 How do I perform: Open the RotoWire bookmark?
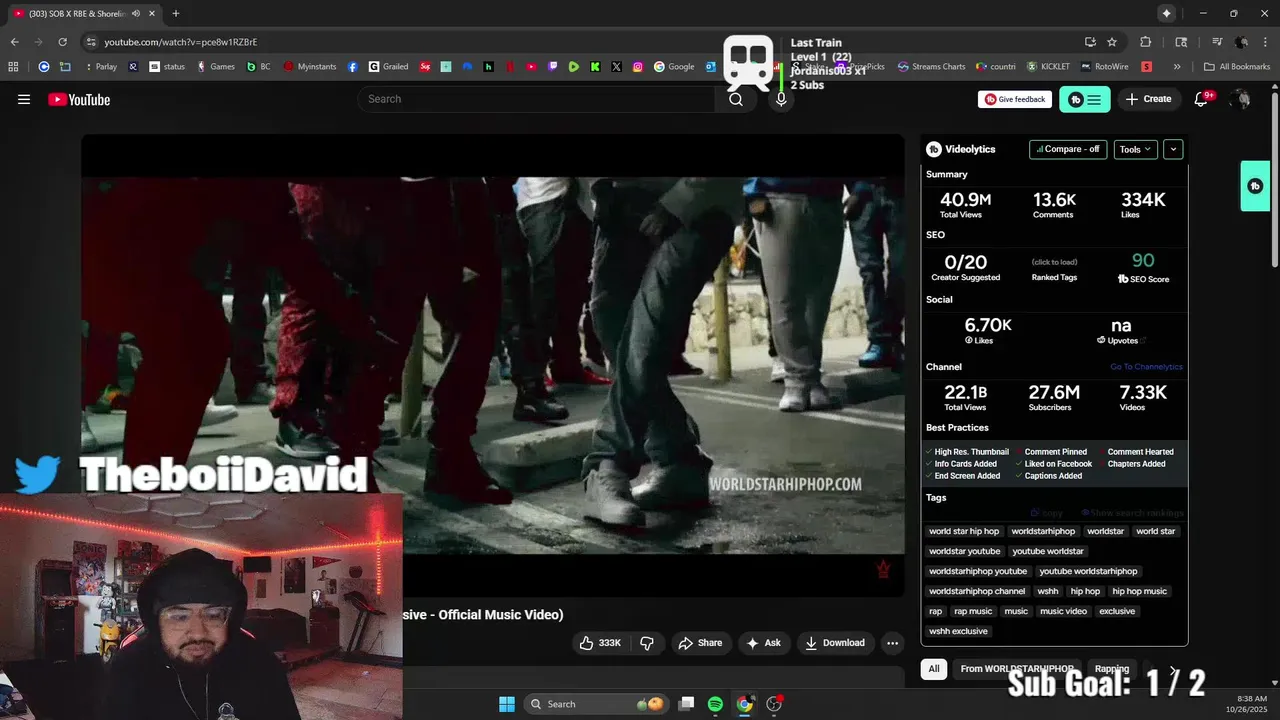click(1104, 67)
